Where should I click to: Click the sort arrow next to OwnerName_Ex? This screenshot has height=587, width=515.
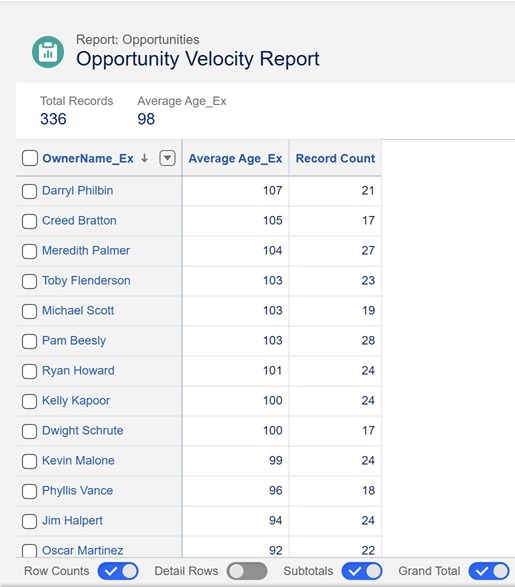pyautogui.click(x=144, y=158)
